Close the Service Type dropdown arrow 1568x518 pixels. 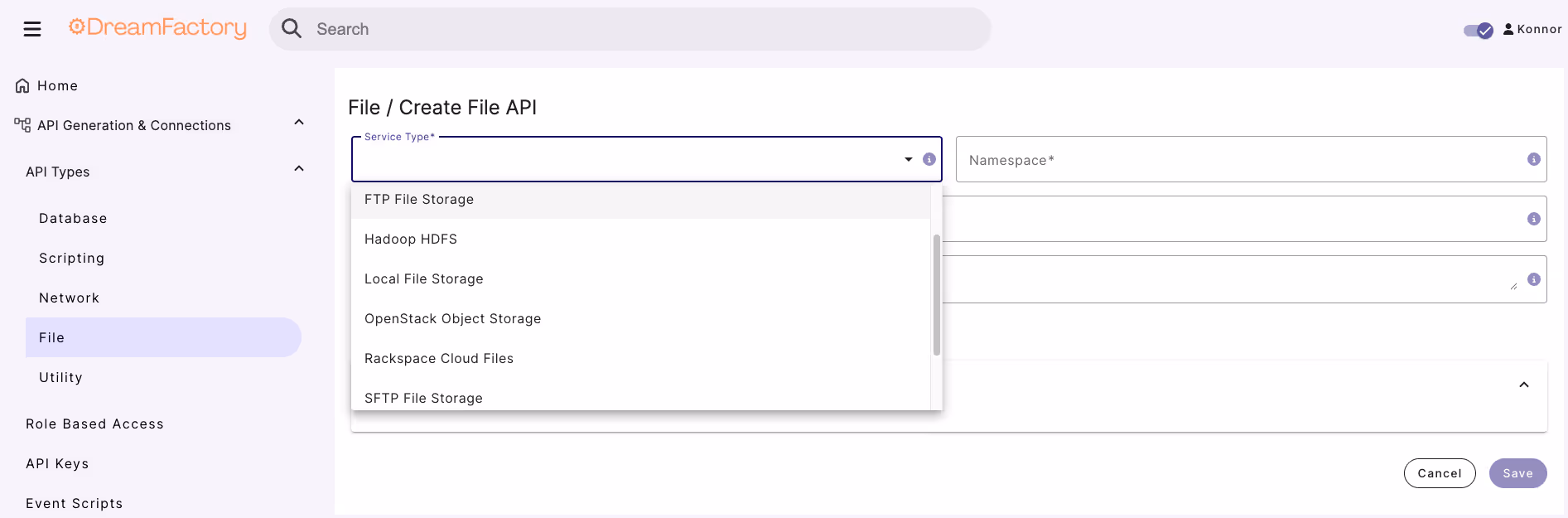[x=909, y=159]
